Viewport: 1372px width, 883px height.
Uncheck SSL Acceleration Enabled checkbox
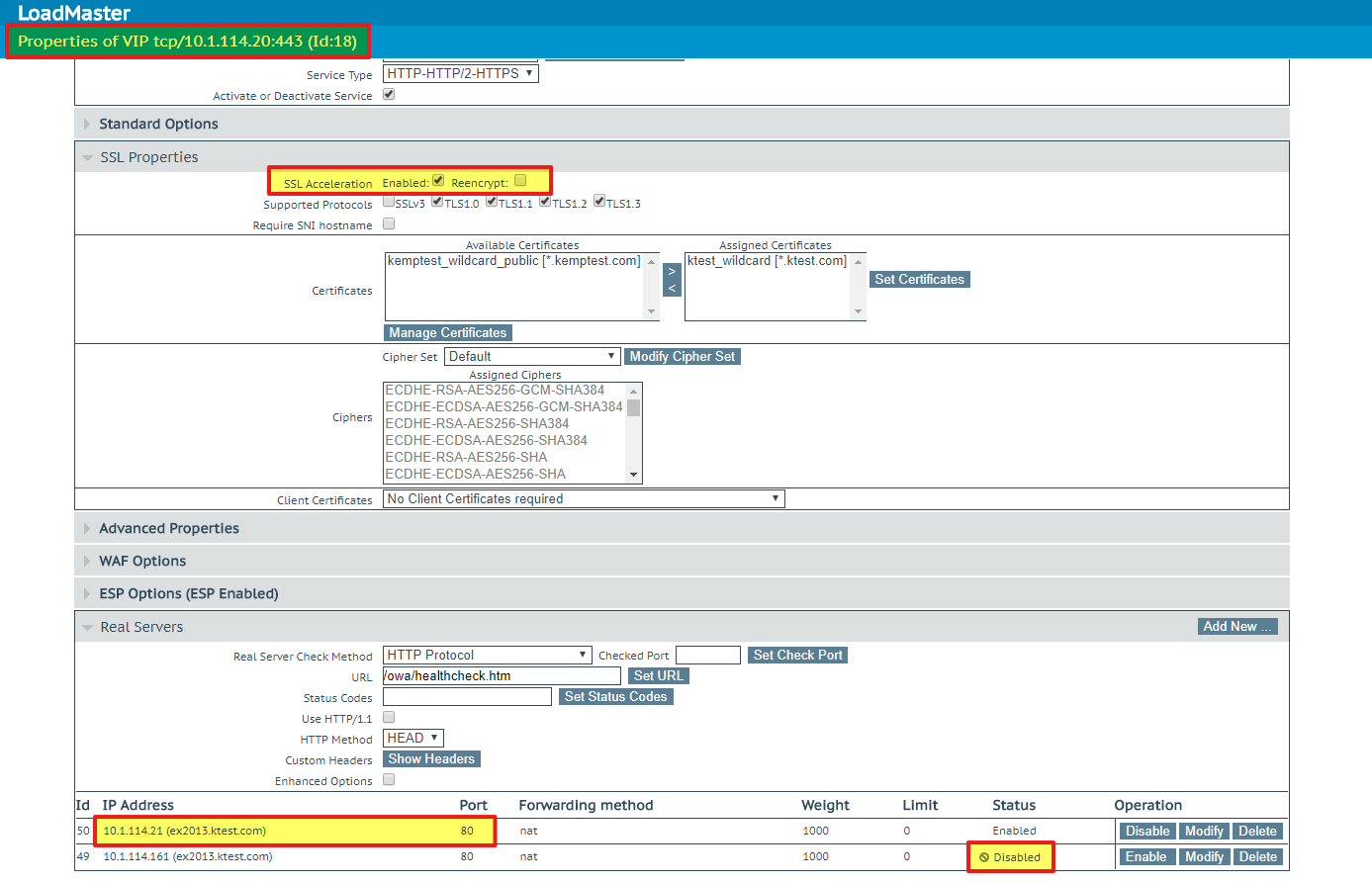438,181
